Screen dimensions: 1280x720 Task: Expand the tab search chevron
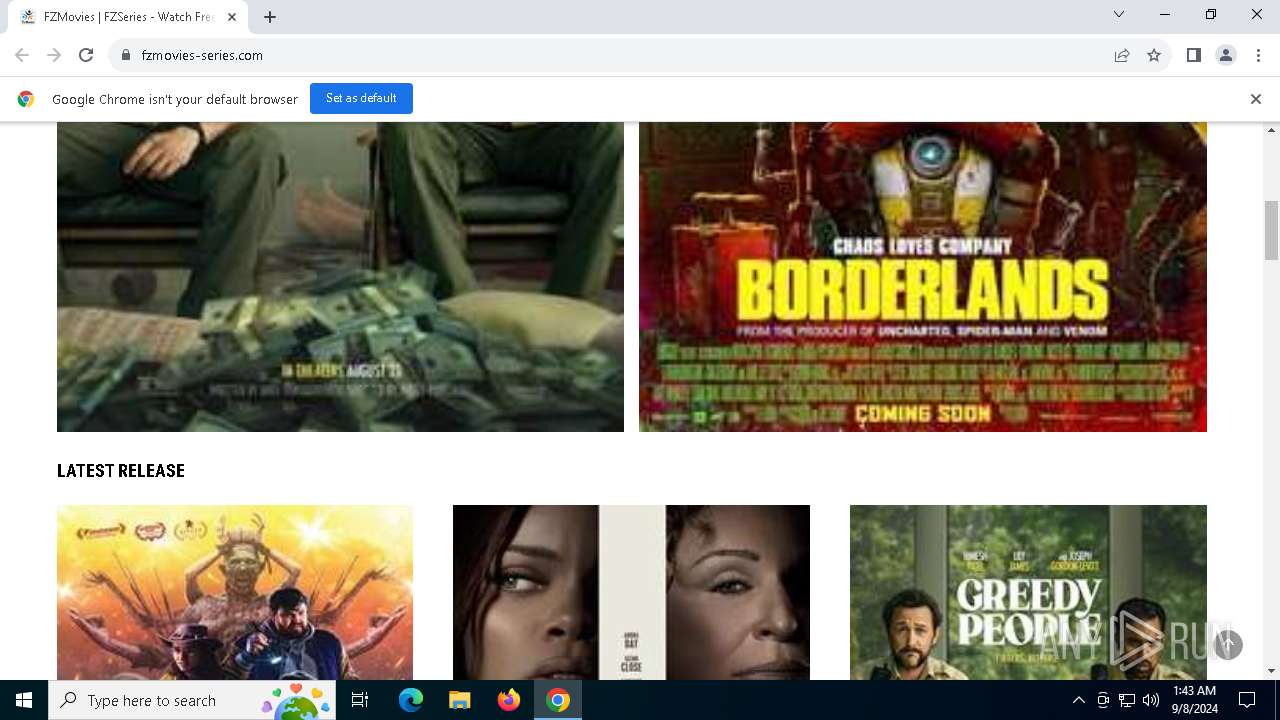[x=1119, y=14]
